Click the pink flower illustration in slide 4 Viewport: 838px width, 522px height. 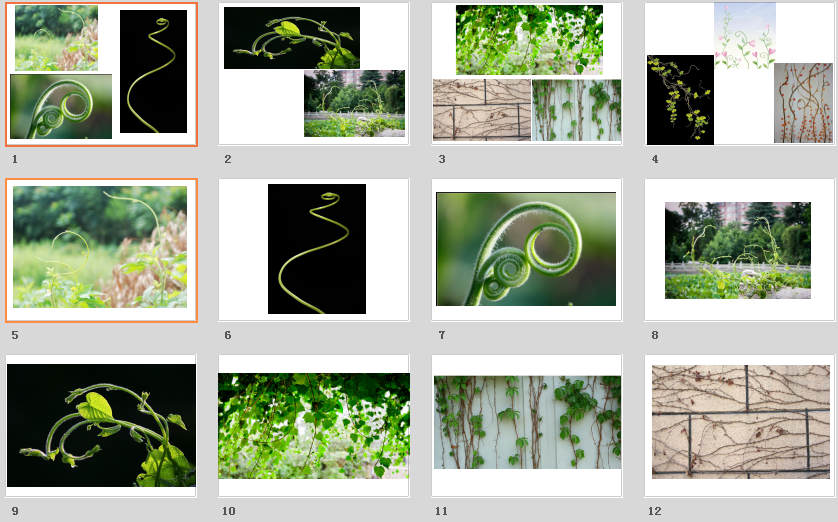point(745,36)
